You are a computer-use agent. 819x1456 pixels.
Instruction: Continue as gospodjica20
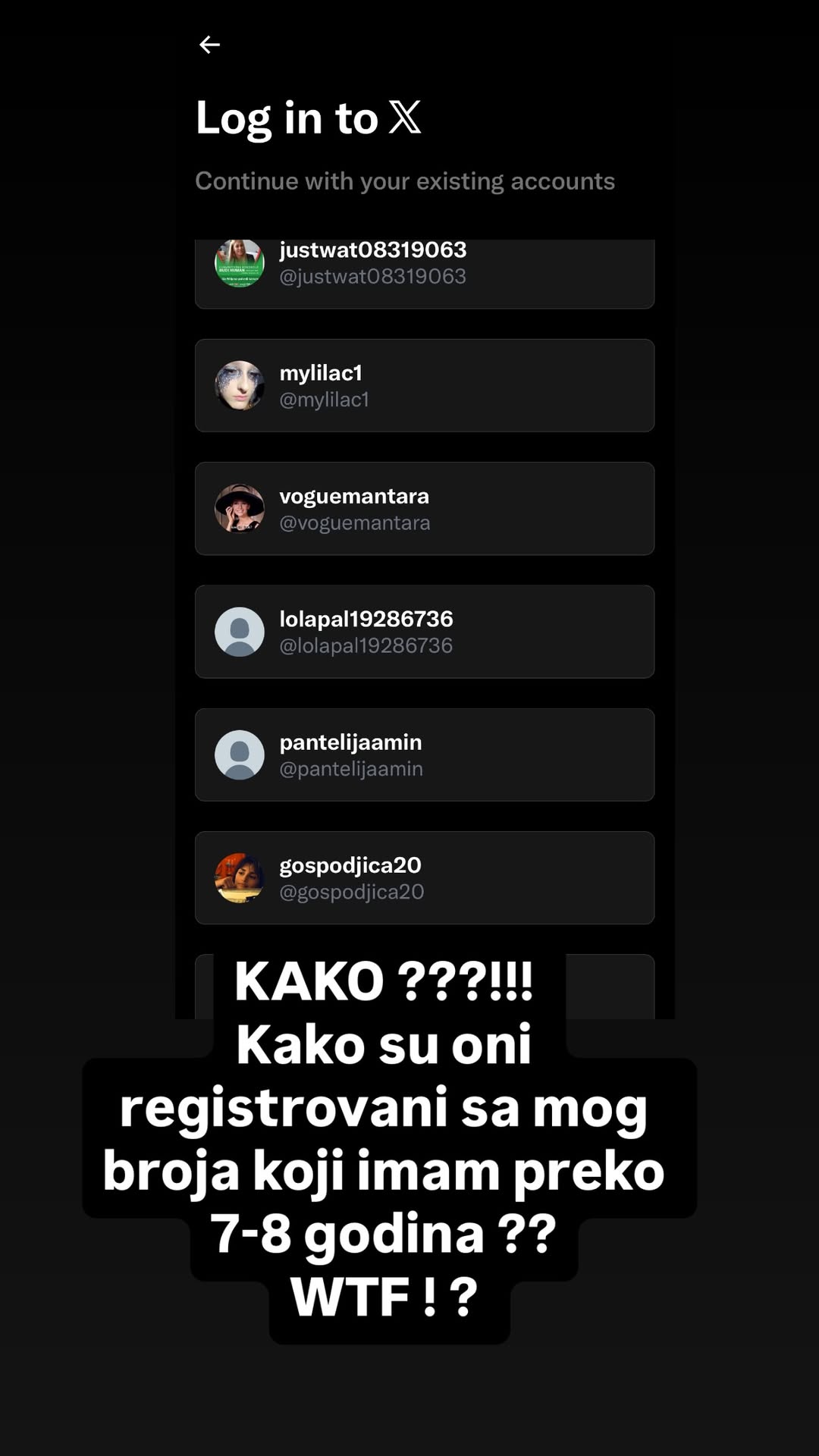(425, 877)
